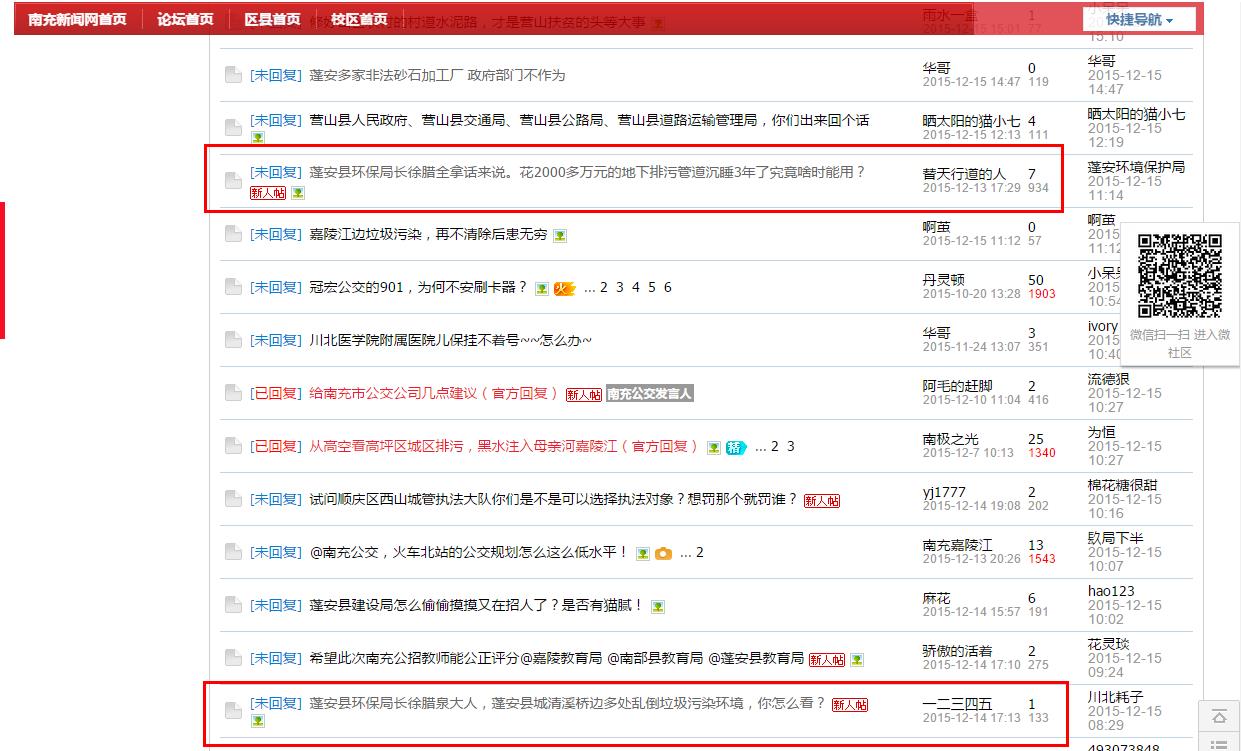Click the camera icon on 火车北站 thread
Screen dimensions: 1241x751
pos(663,553)
